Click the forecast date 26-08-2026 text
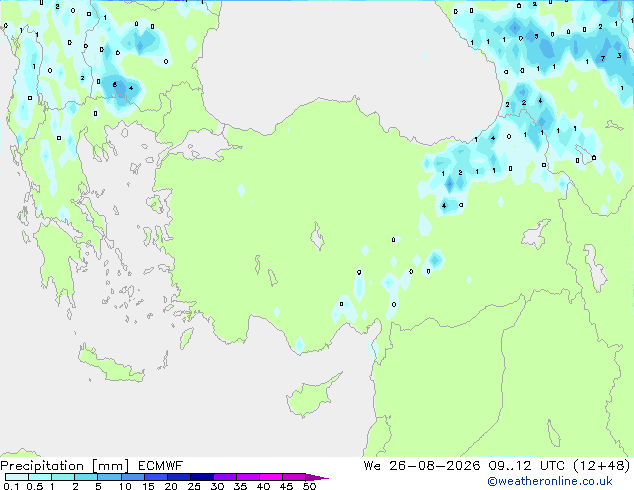Viewport: 634px width, 490px height. coord(435,466)
